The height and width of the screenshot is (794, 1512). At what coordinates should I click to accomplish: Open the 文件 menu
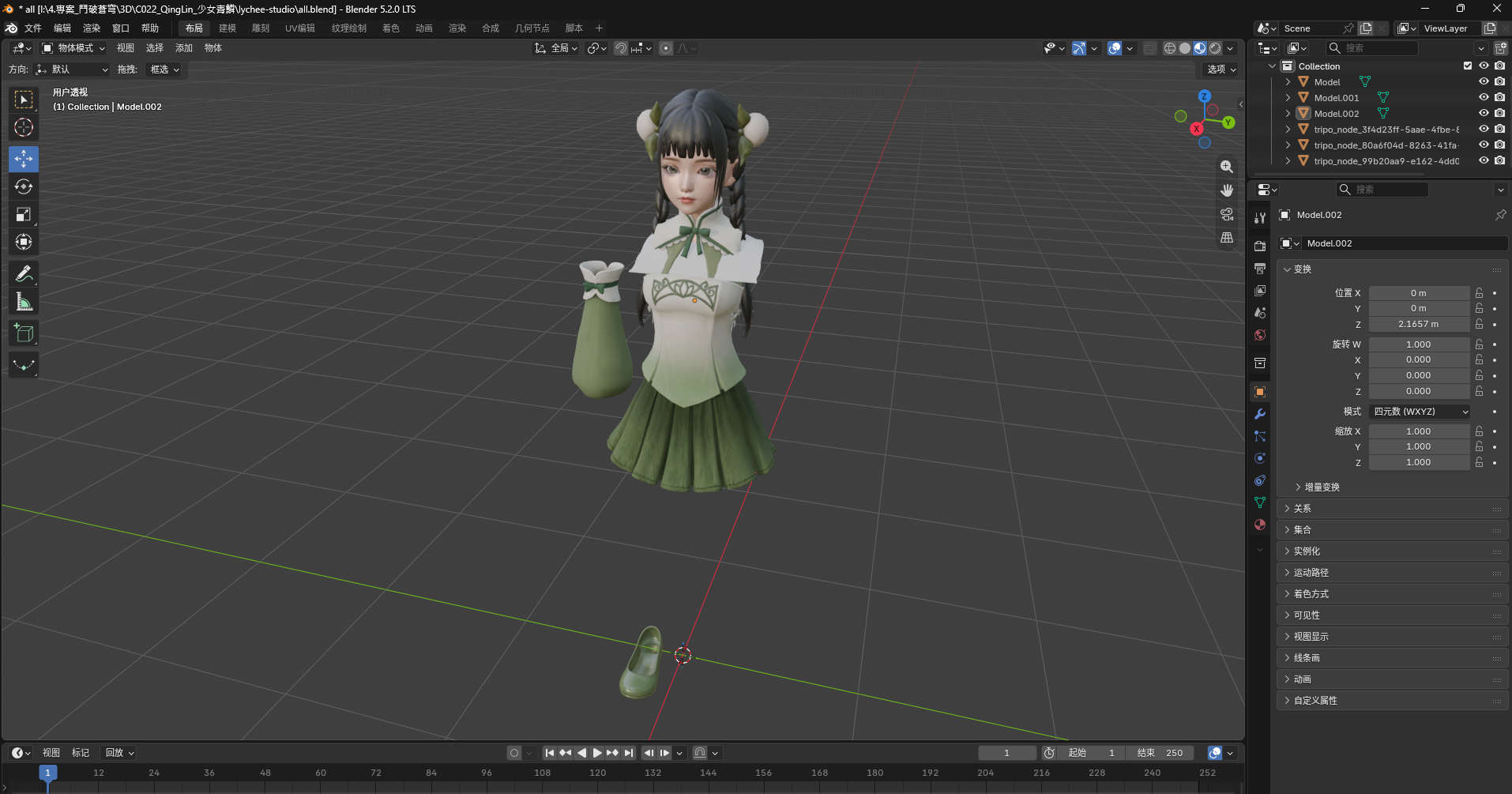[33, 28]
